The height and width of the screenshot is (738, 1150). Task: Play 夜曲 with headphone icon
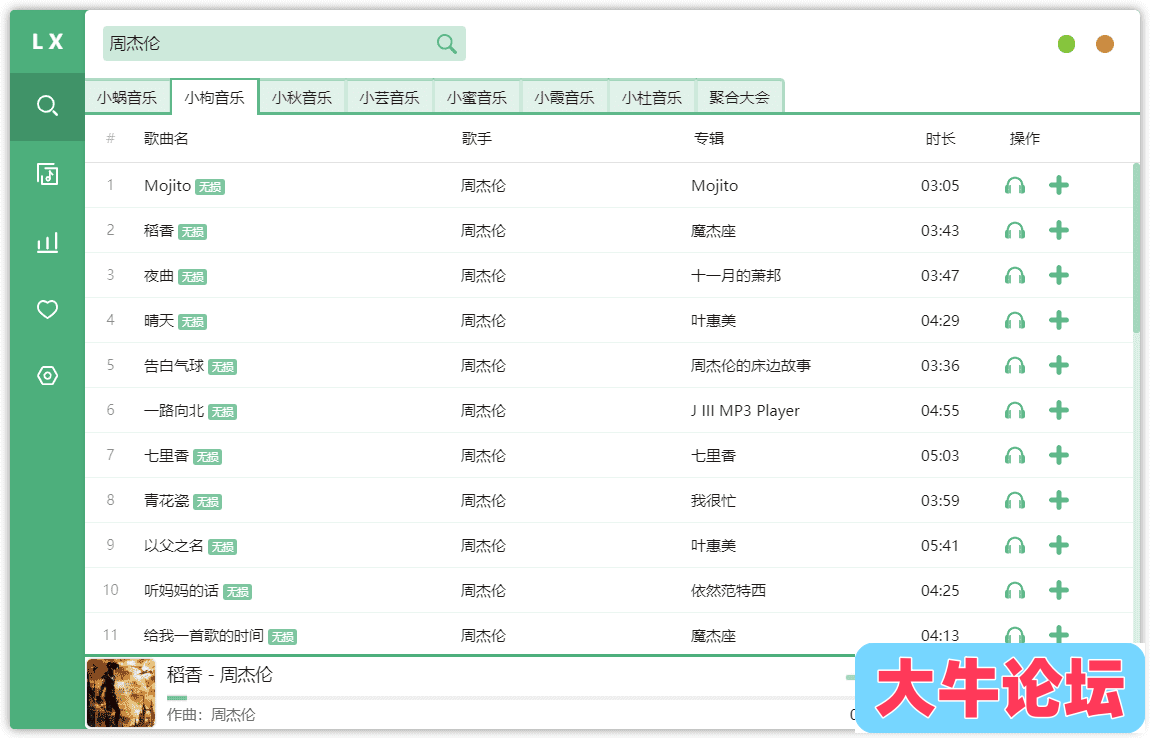click(1015, 276)
